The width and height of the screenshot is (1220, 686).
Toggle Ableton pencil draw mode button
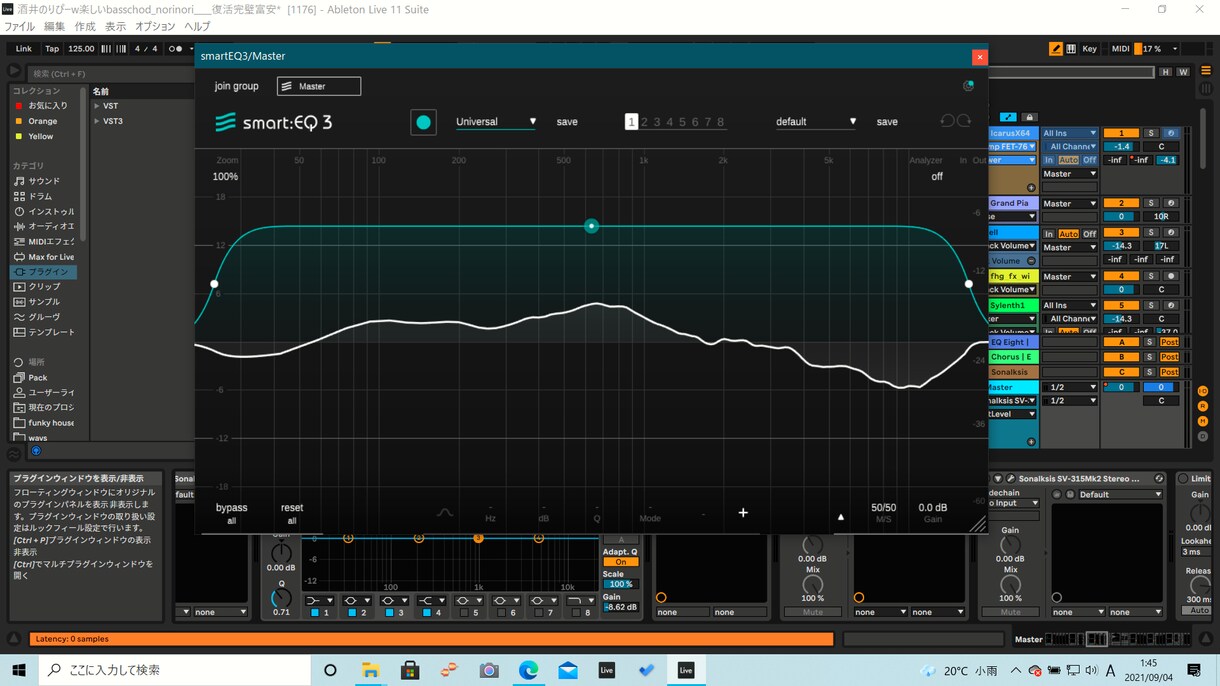[1056, 48]
